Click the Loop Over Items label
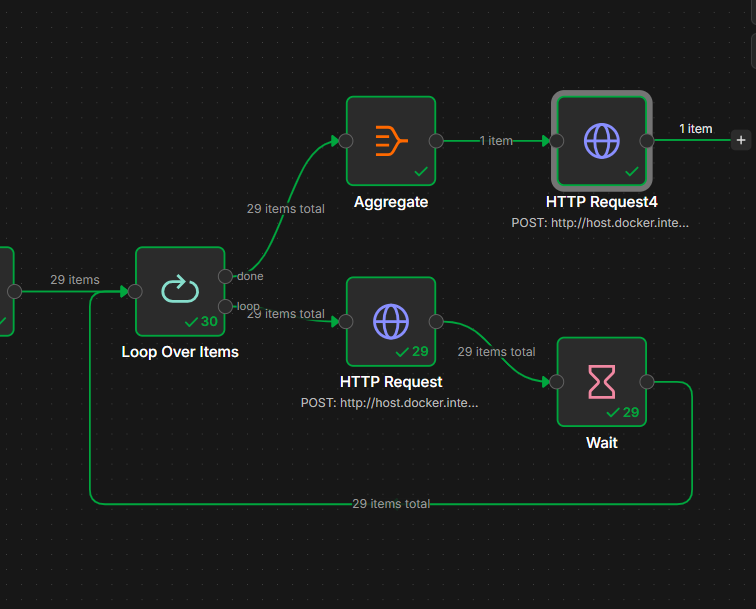The width and height of the screenshot is (756, 609). (180, 352)
